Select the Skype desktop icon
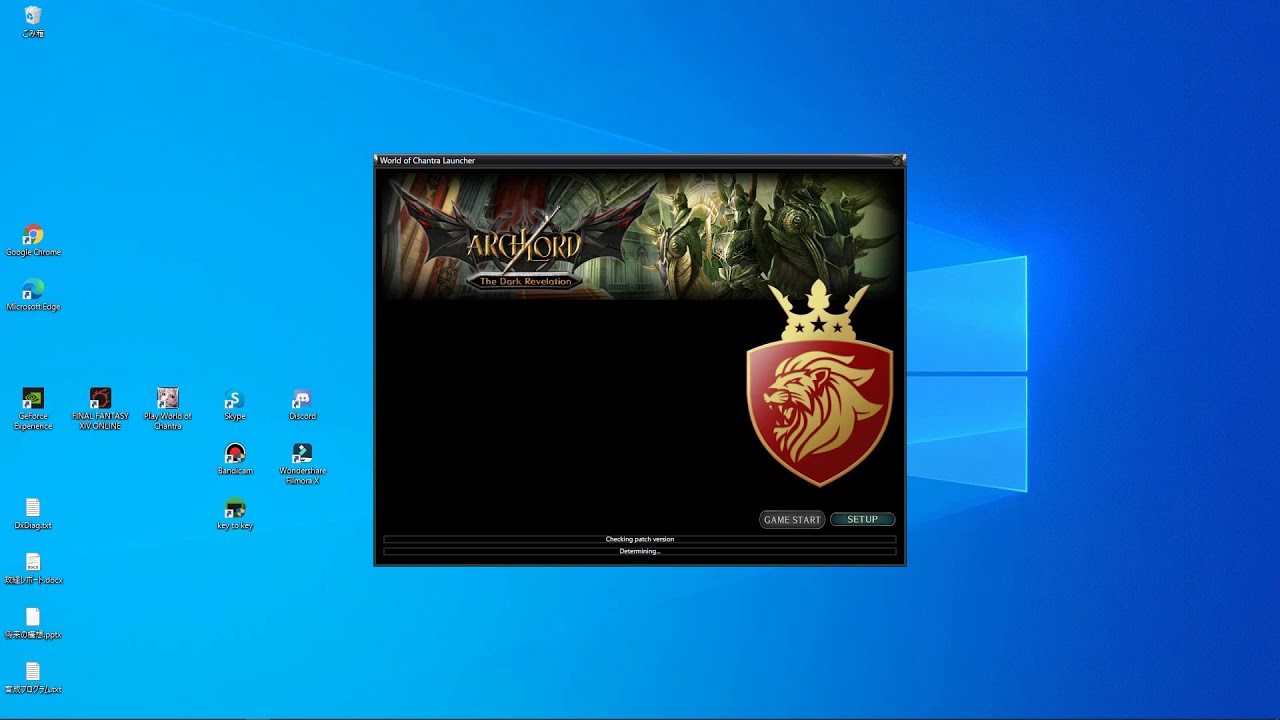1280x720 pixels. (235, 405)
